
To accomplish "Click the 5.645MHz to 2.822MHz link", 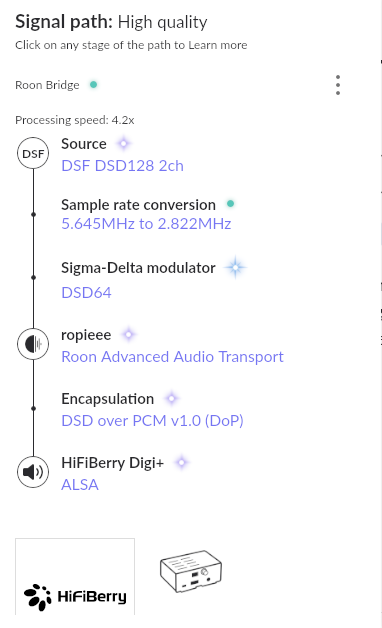I will click(x=146, y=223).
